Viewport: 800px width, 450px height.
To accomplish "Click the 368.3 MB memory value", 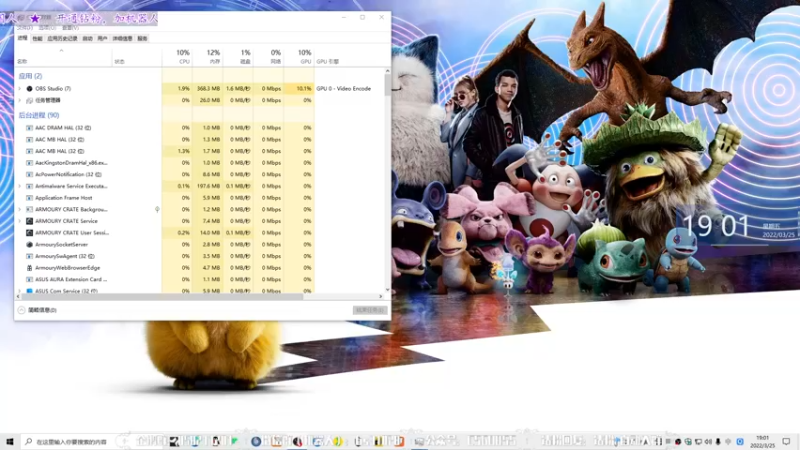I will coord(208,89).
